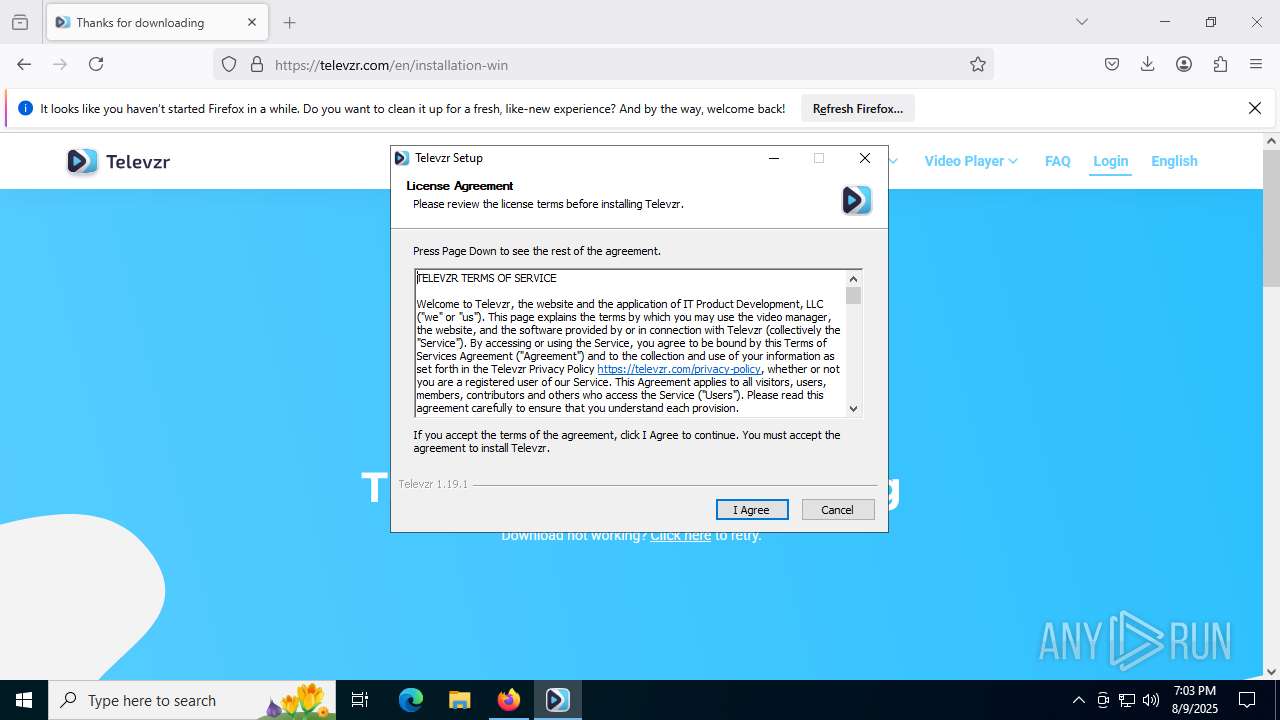Open Task View on taskbar
This screenshot has height=720, width=1280.
click(x=360, y=700)
